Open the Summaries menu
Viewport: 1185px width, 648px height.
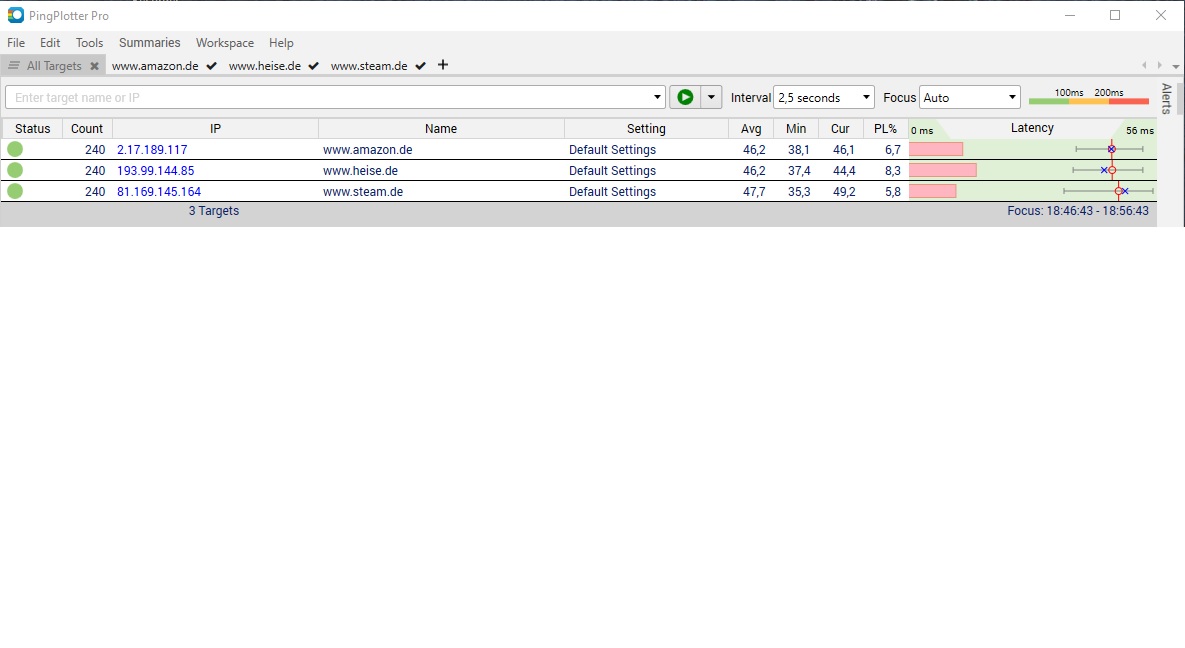[x=150, y=43]
